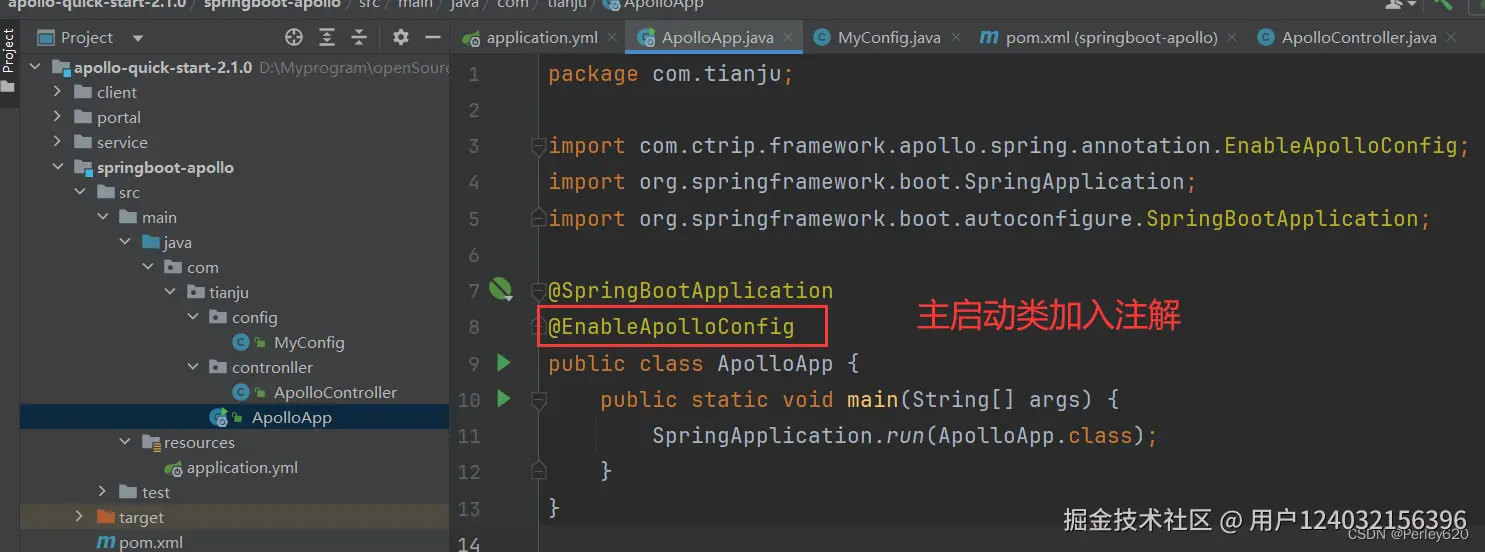The image size is (1485, 552).
Task: Fold imports block at line 3
Action: pyautogui.click(x=539, y=146)
